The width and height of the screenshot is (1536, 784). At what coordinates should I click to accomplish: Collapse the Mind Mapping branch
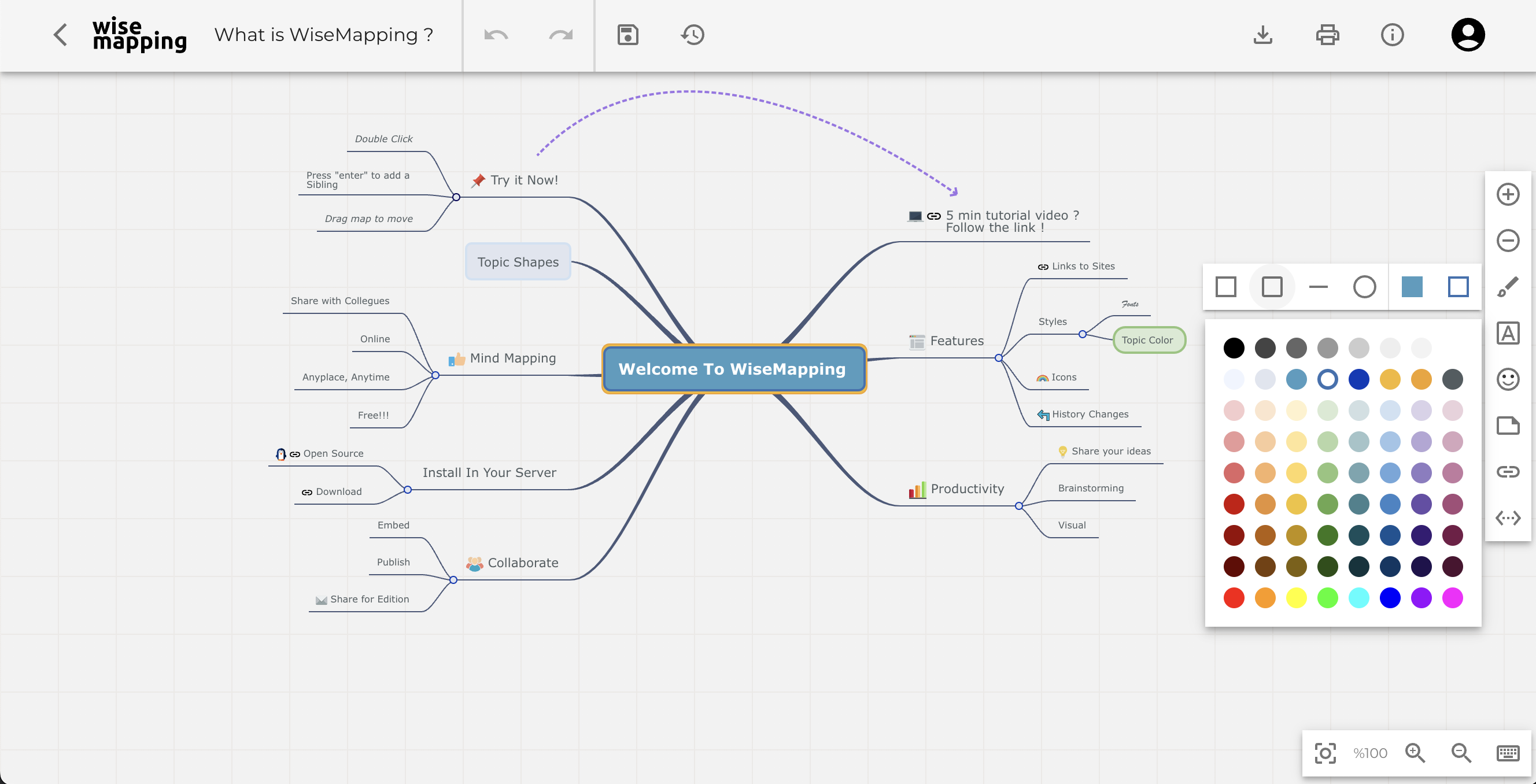(435, 376)
